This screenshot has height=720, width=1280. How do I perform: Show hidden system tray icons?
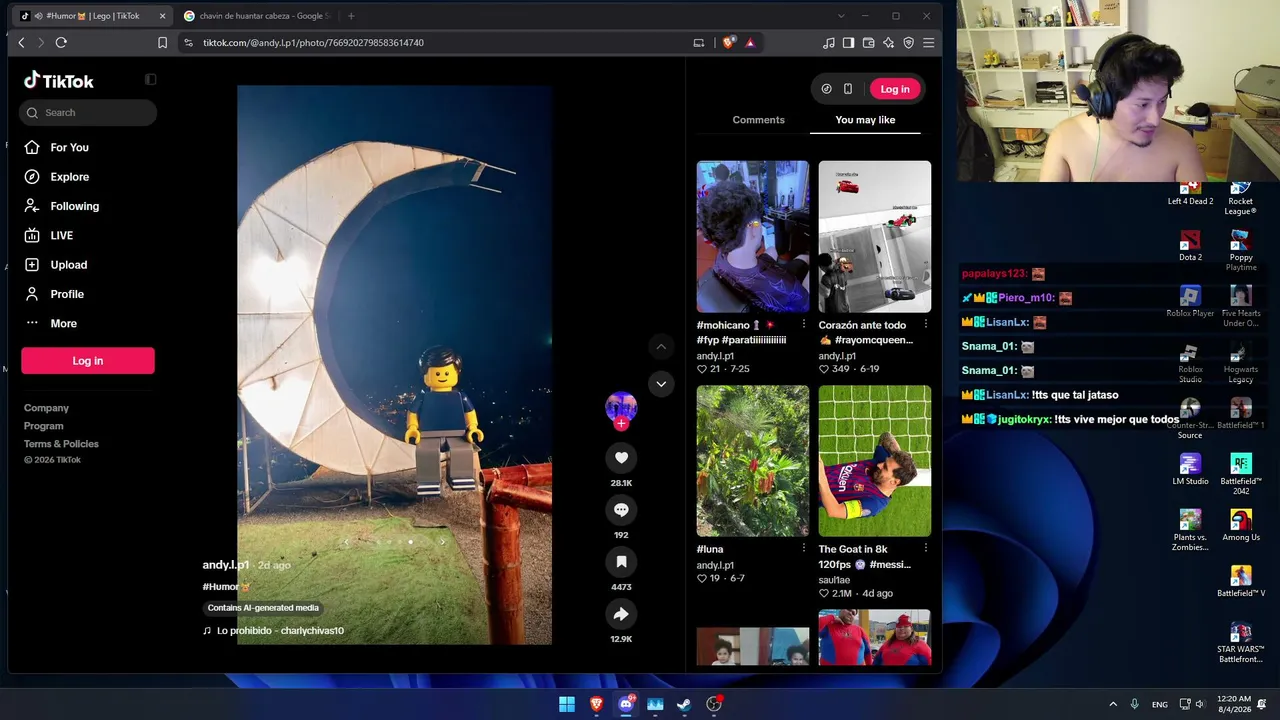coord(1113,704)
